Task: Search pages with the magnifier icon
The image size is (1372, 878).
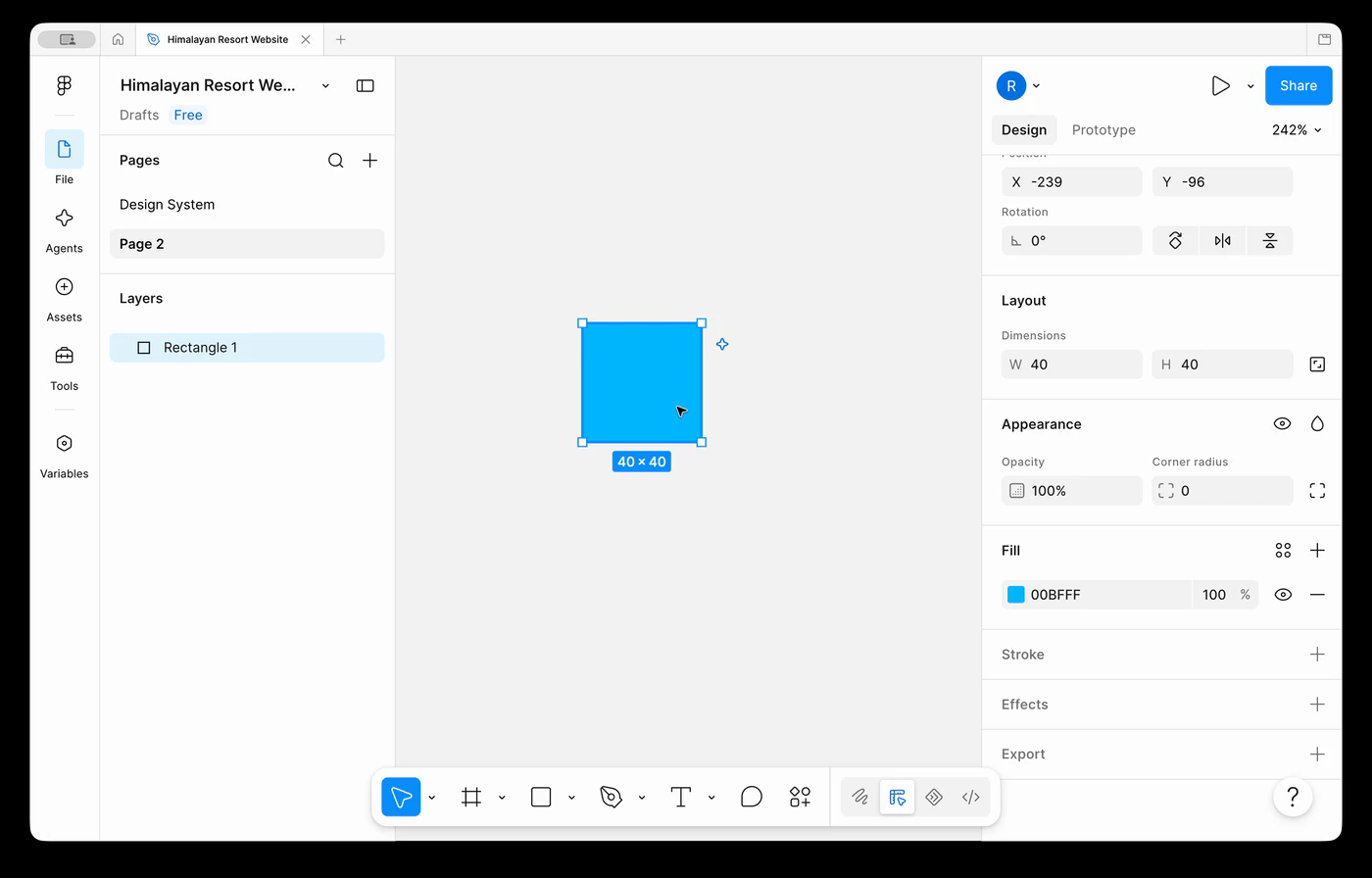Action: 335,161
